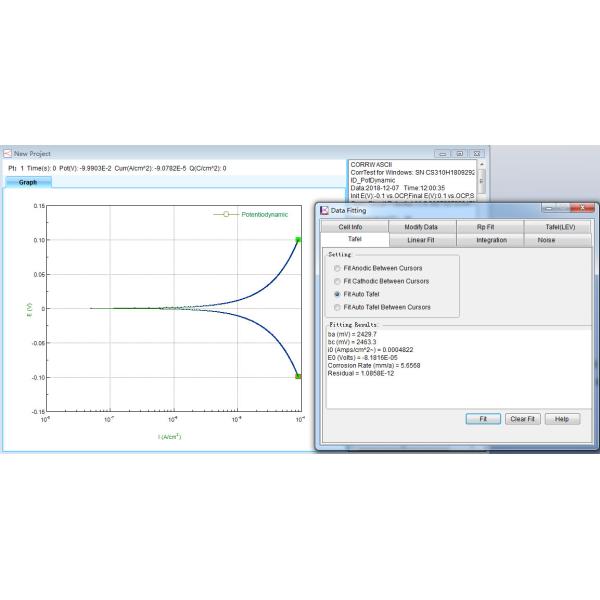Go to the Noise tab

coord(546,240)
